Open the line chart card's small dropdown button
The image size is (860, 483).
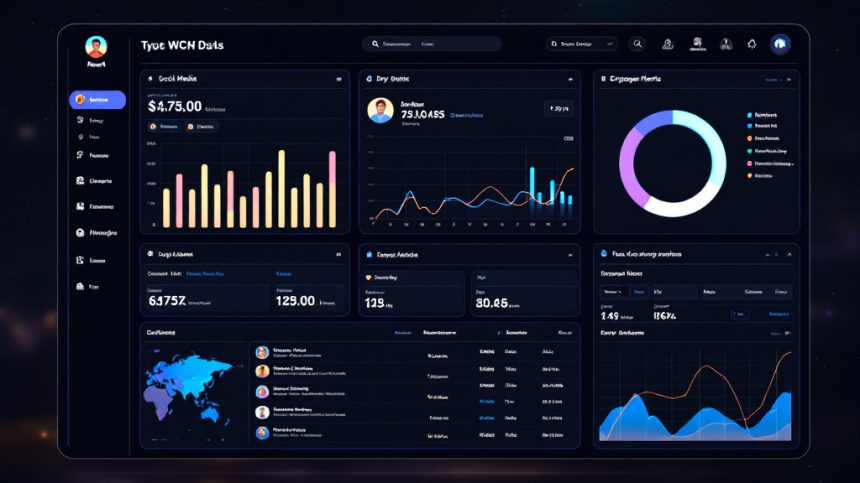click(558, 108)
